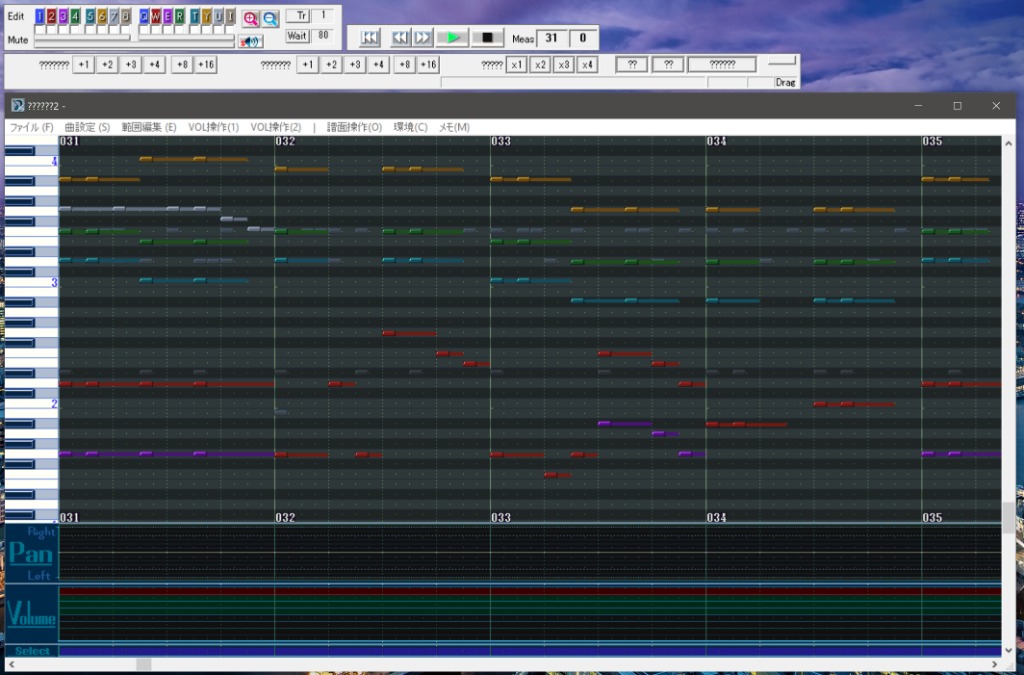Select melody track 8 edit button

point(126,16)
